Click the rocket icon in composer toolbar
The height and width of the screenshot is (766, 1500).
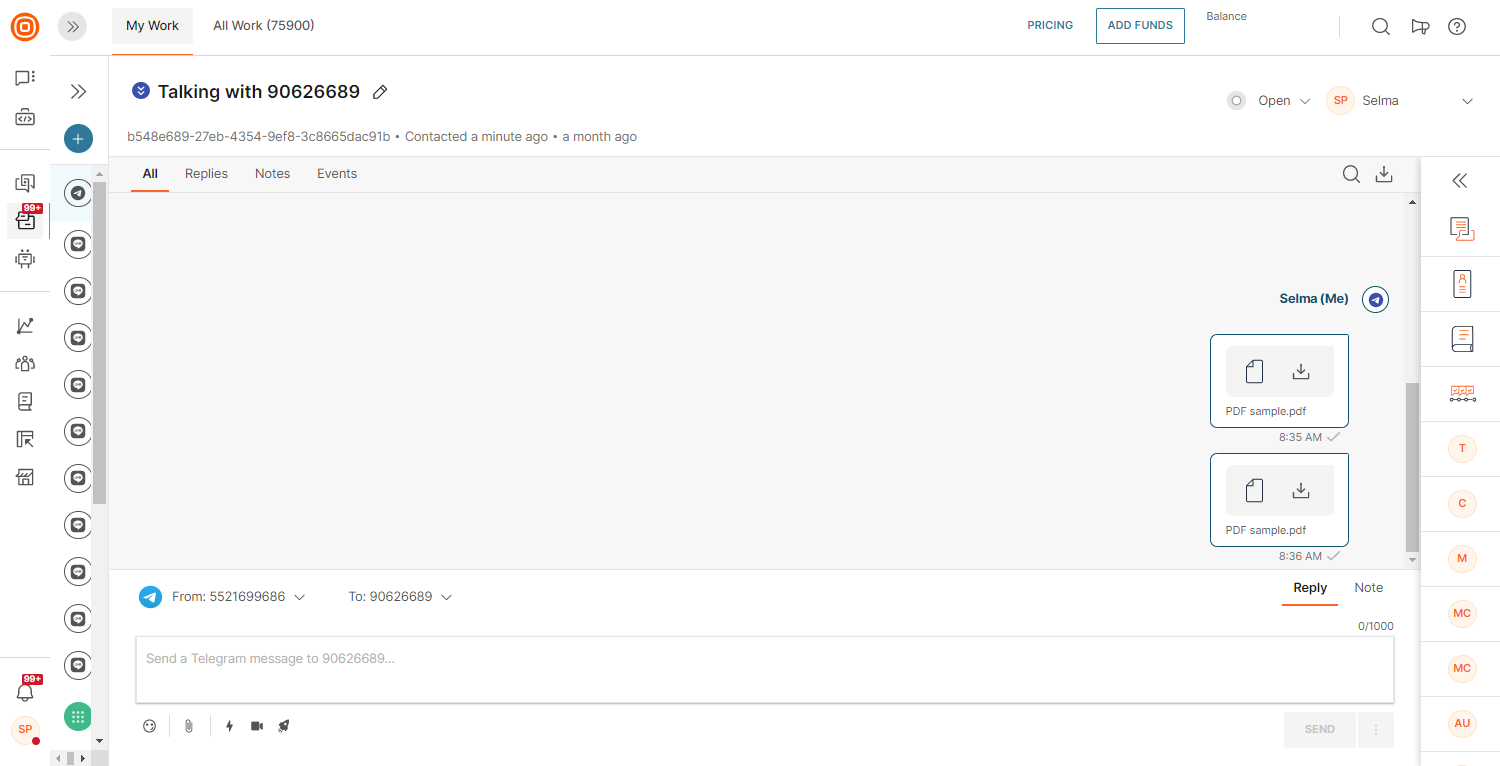coord(284,726)
